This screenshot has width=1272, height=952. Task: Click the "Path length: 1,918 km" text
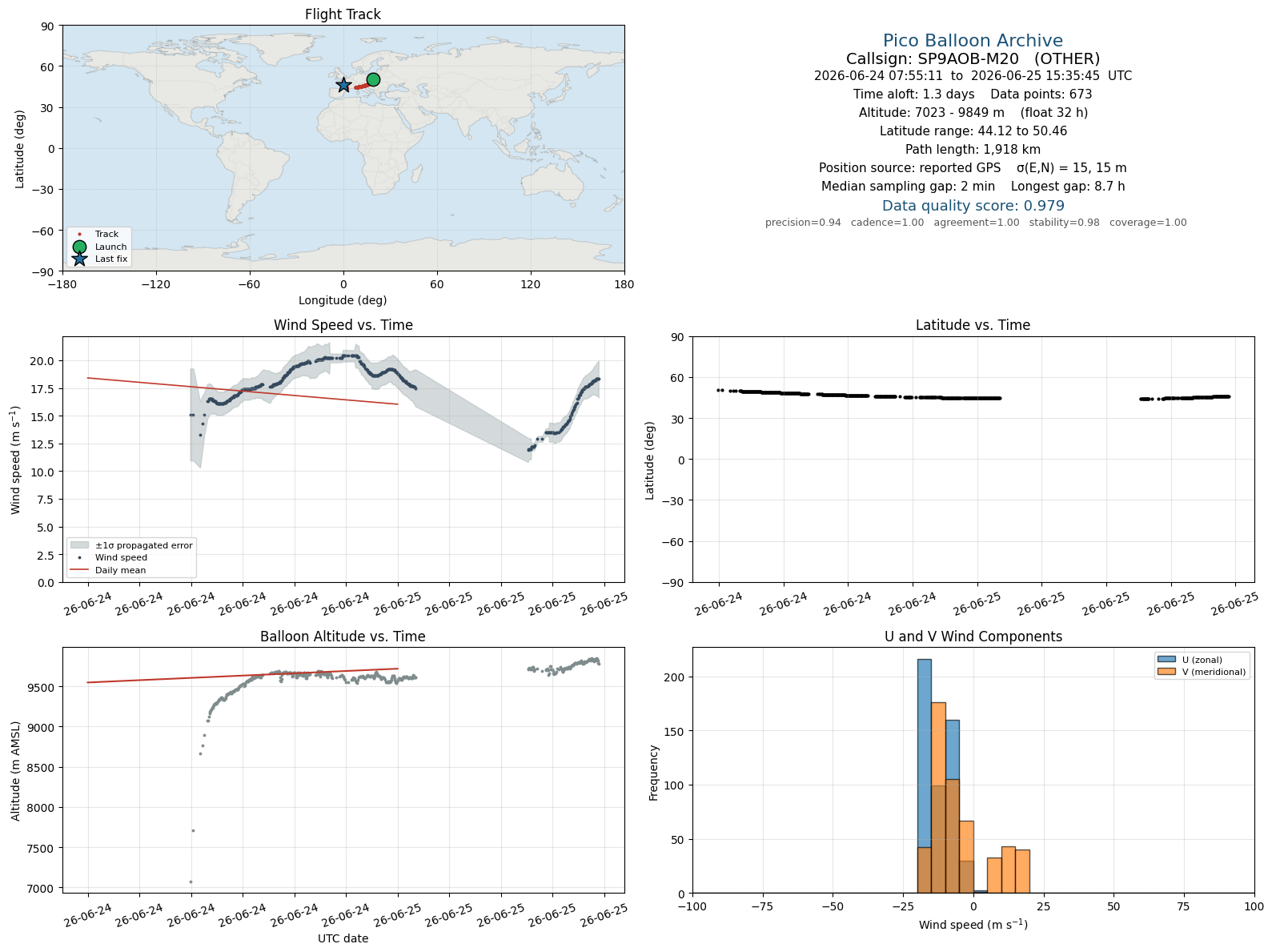click(x=973, y=150)
